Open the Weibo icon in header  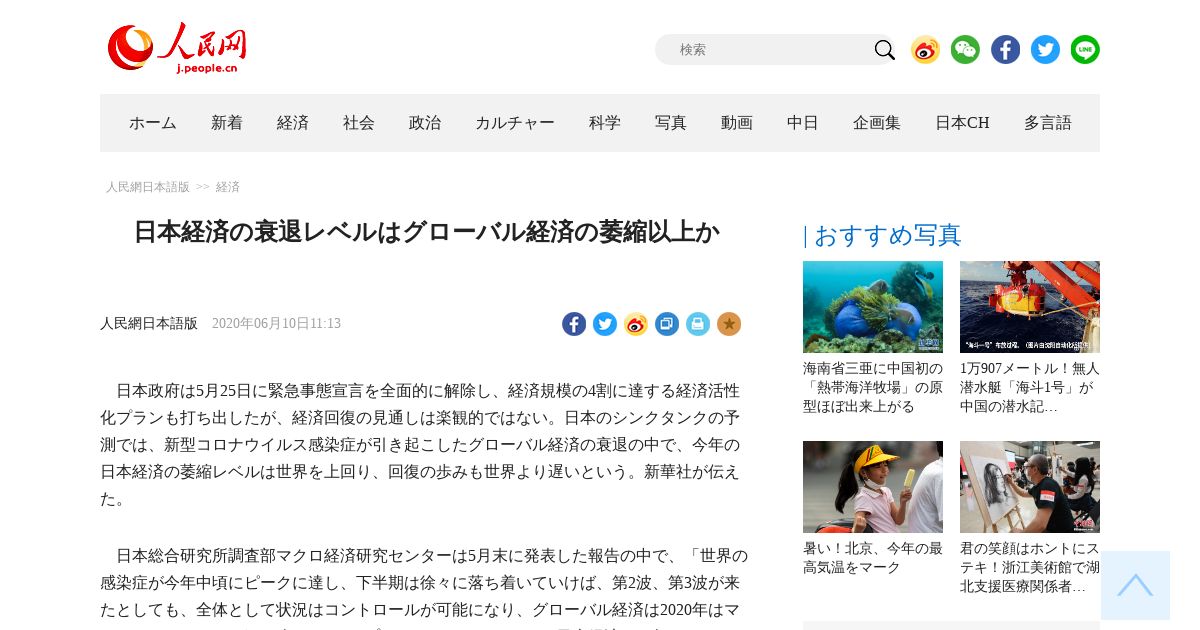[925, 50]
